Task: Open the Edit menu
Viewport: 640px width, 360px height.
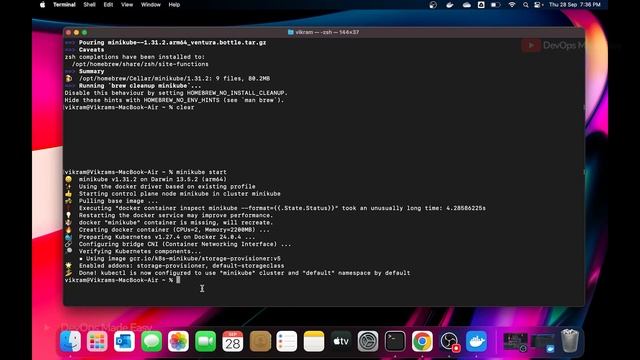Action: pyautogui.click(x=108, y=5)
